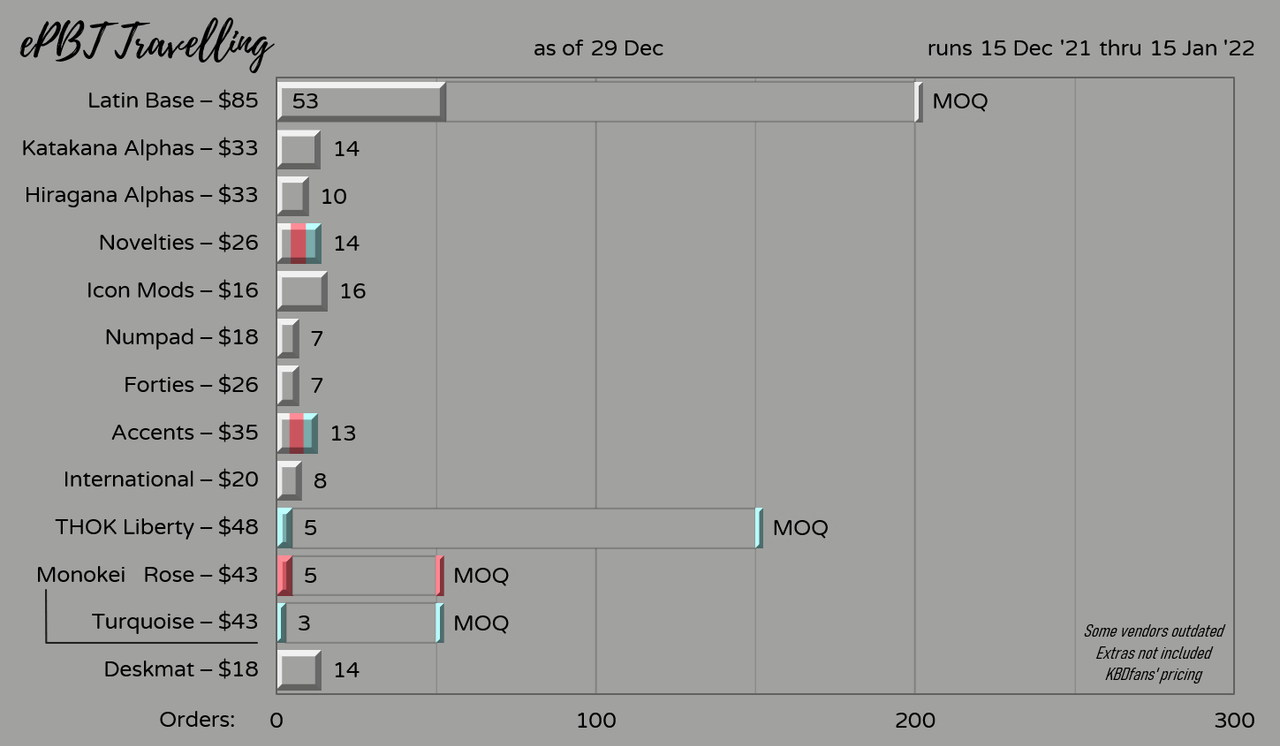Viewport: 1280px width, 746px height.
Task: Click the Numpad order bar
Action: [288, 339]
